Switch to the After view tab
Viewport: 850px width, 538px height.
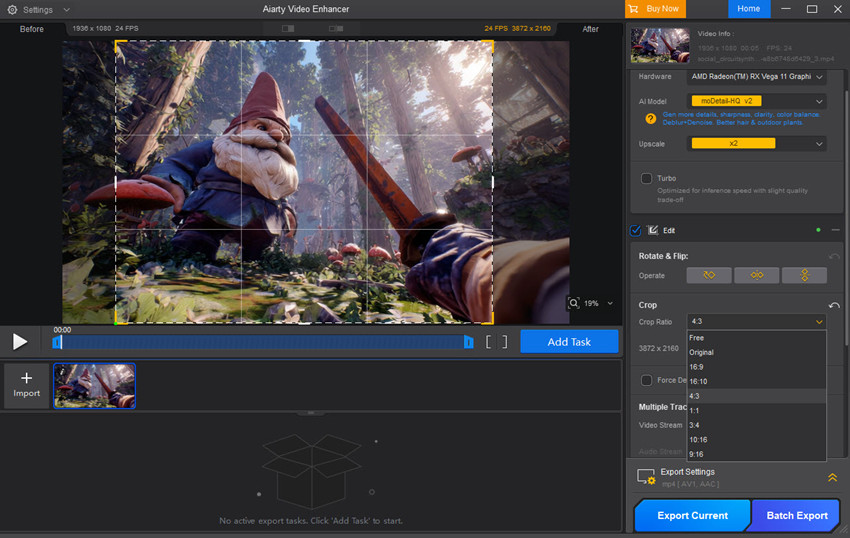[x=590, y=29]
